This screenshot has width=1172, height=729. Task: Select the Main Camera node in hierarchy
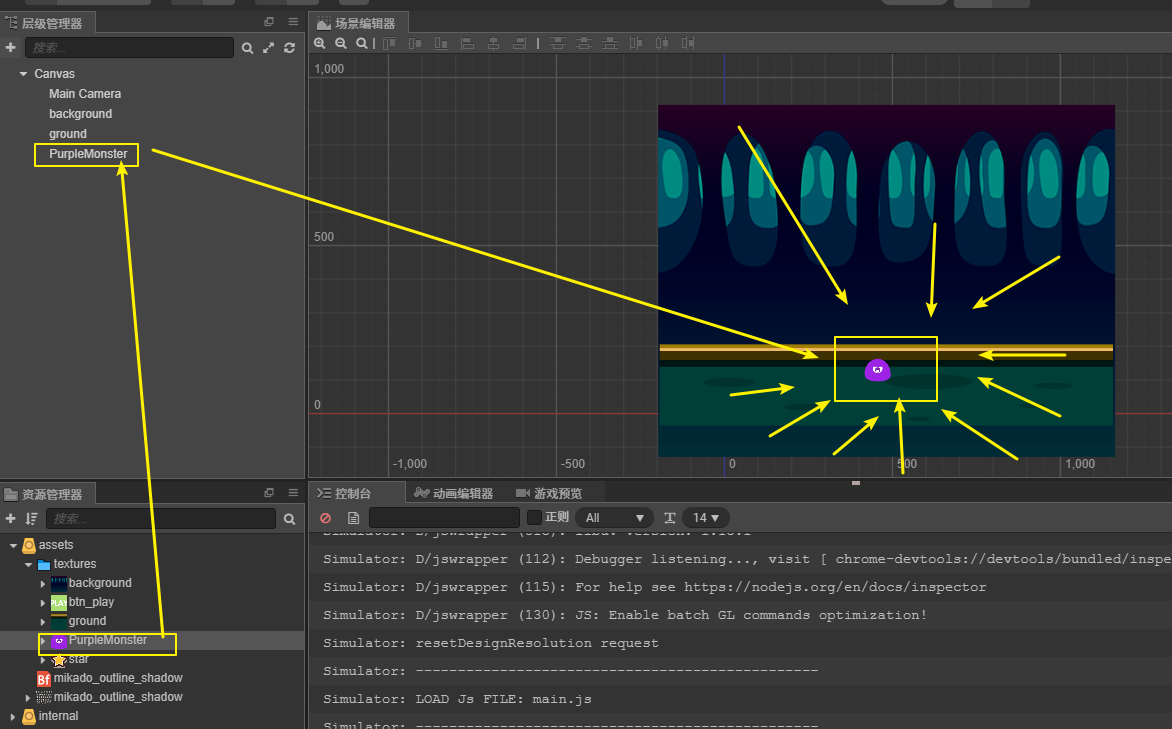point(85,94)
